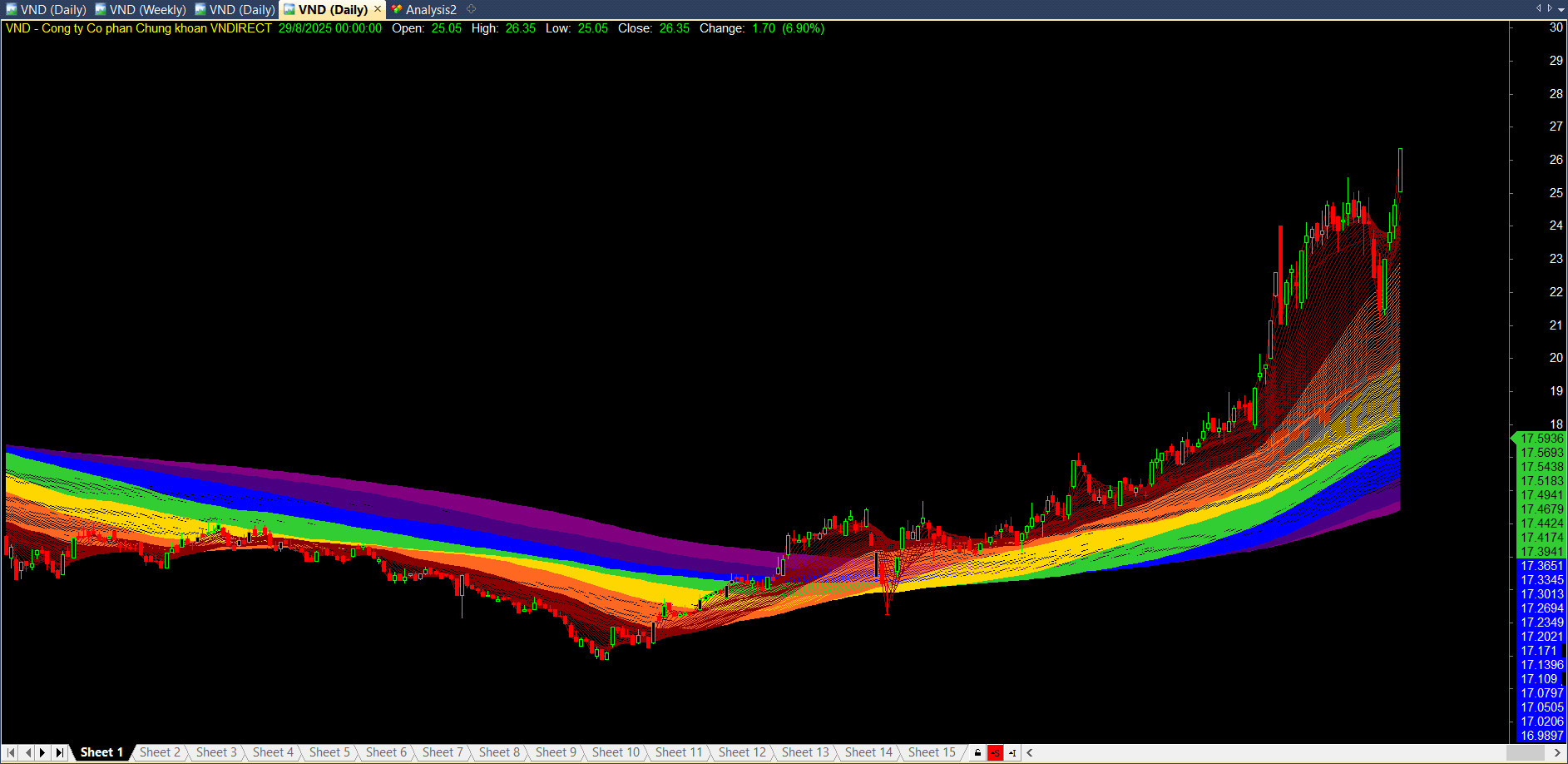This screenshot has height=764, width=1568.
Task: Go to the previous sheet arrow
Action: pyautogui.click(x=27, y=752)
